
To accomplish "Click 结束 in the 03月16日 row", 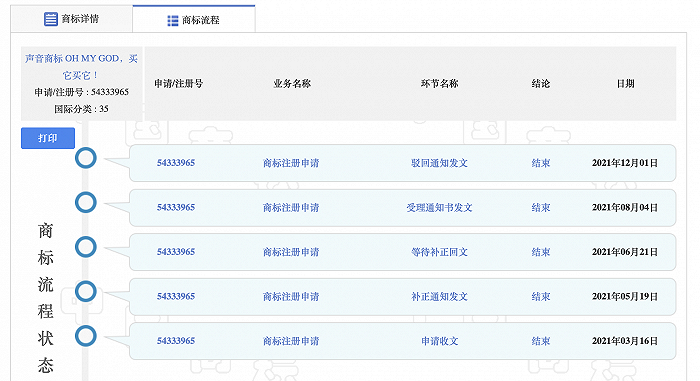I will tap(541, 341).
